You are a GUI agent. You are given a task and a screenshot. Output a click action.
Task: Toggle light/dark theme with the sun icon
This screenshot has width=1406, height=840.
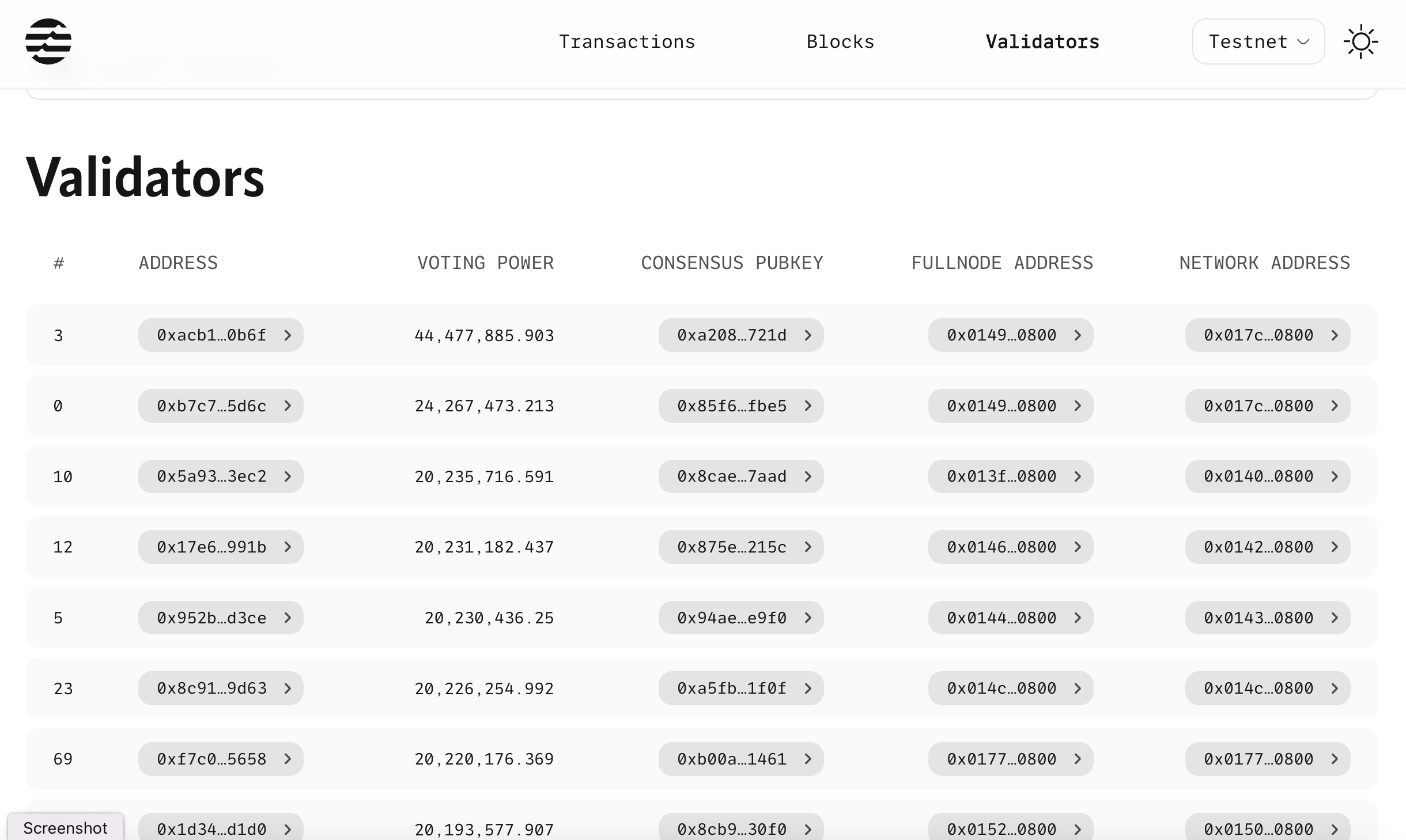[1362, 41]
